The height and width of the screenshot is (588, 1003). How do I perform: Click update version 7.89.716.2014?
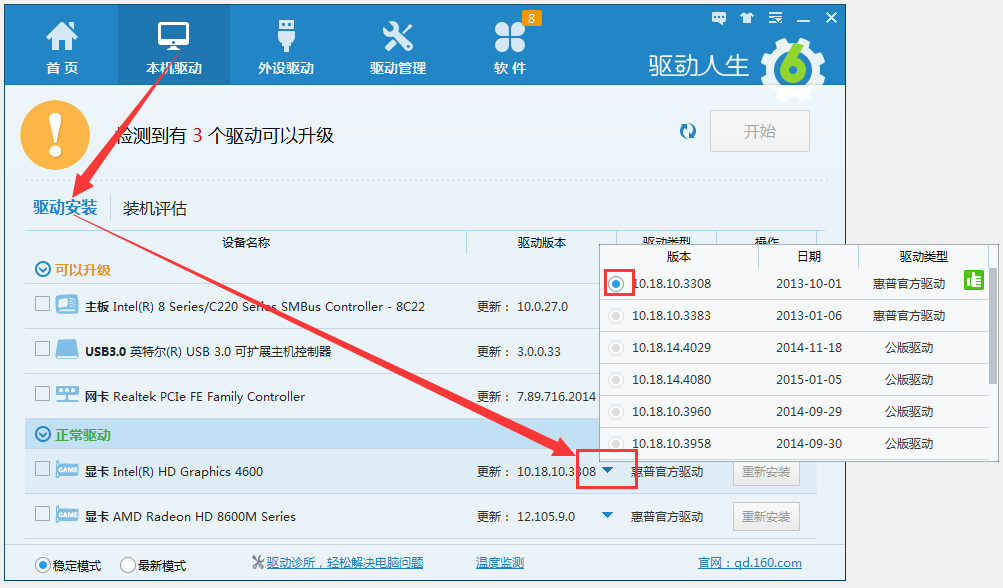pos(557,397)
